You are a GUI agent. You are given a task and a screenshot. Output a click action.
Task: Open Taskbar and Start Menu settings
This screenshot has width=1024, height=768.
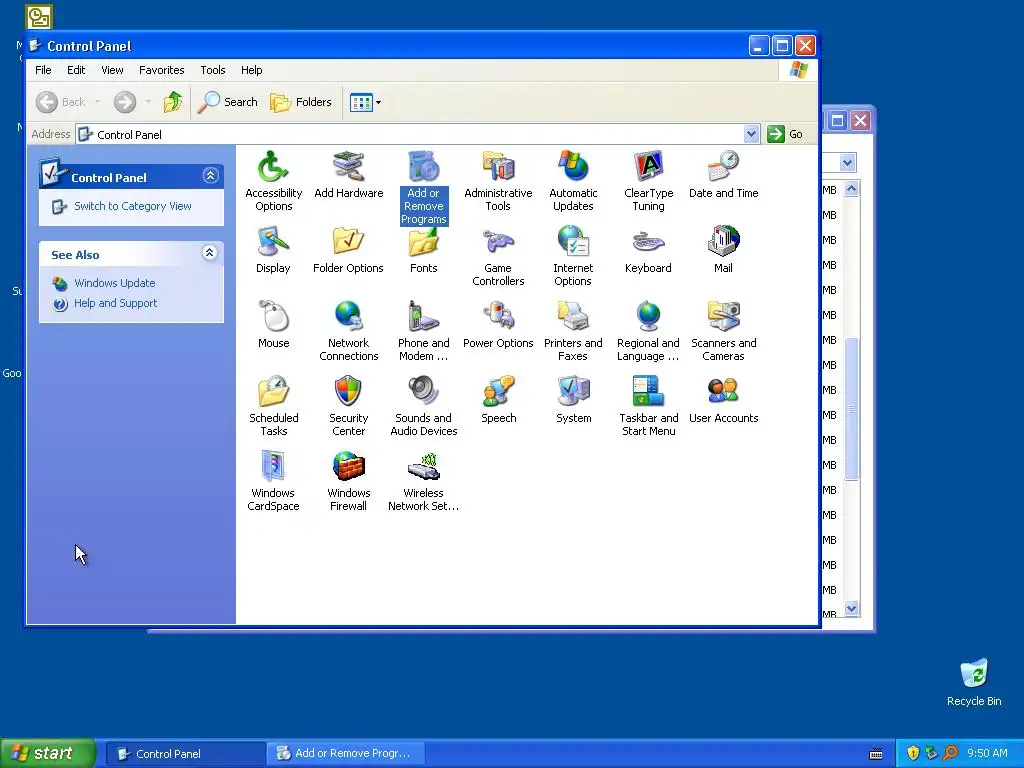point(648,406)
